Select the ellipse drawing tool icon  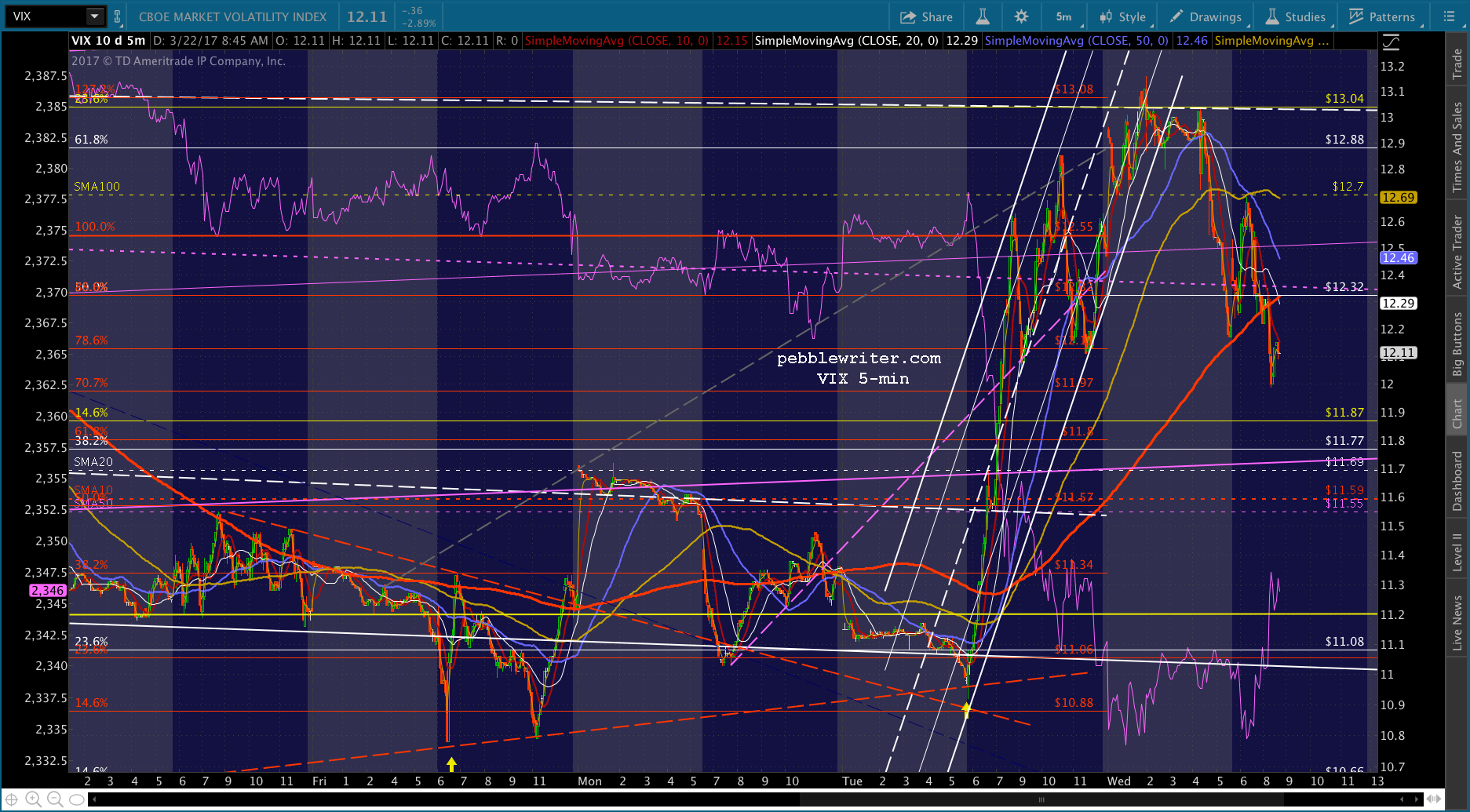pos(77,799)
